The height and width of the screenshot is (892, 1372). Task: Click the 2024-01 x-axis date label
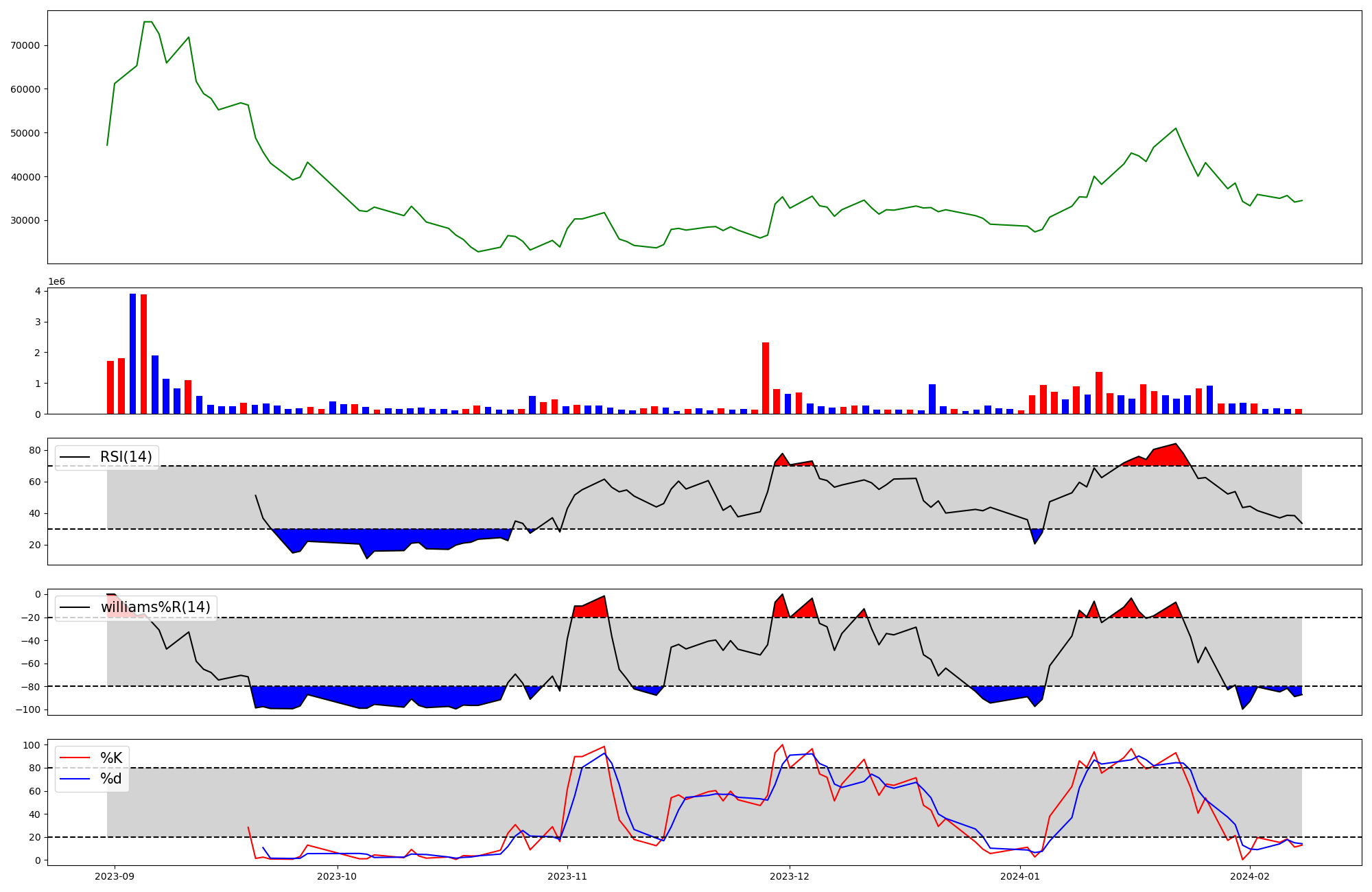click(x=1021, y=876)
